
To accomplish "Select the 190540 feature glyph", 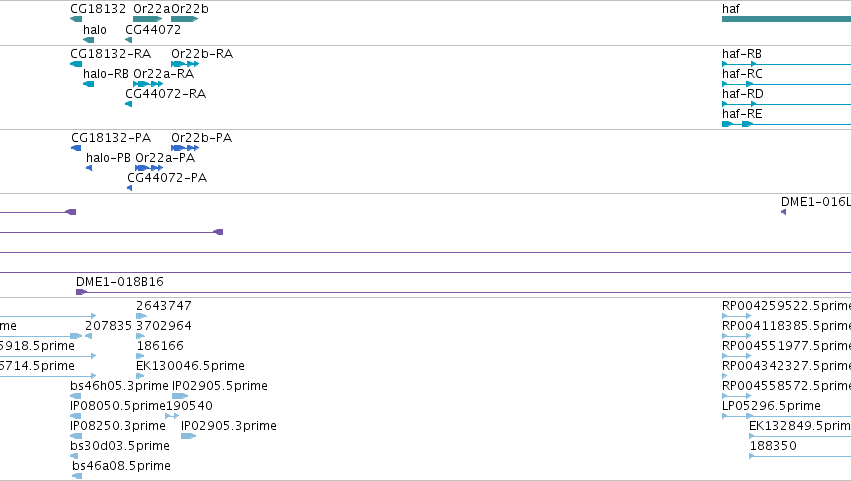I will click(x=172, y=416).
